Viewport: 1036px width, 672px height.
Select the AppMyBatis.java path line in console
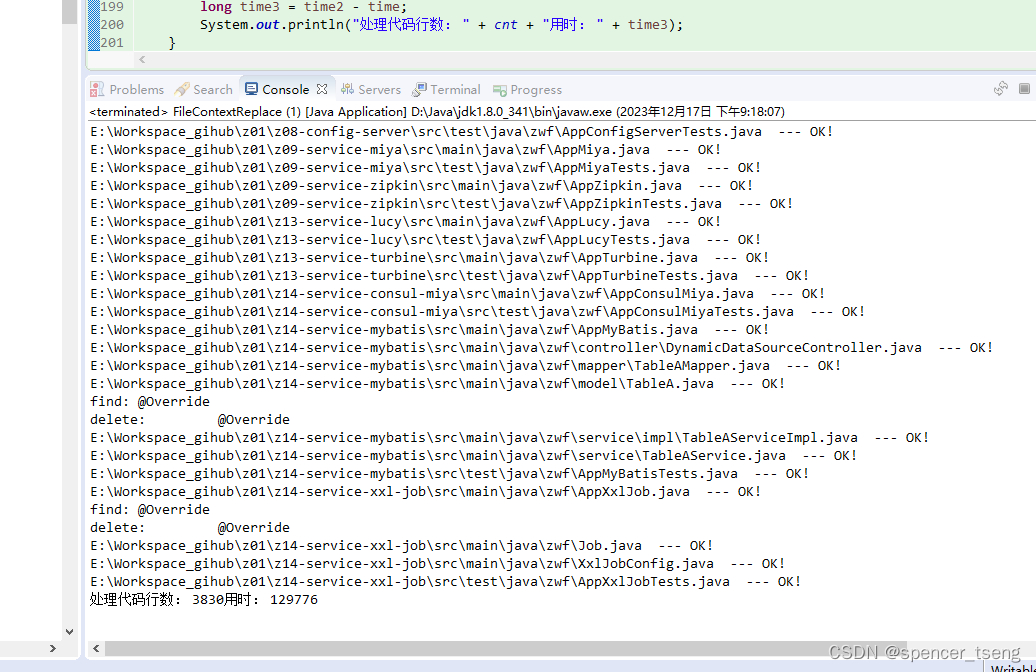click(x=400, y=329)
